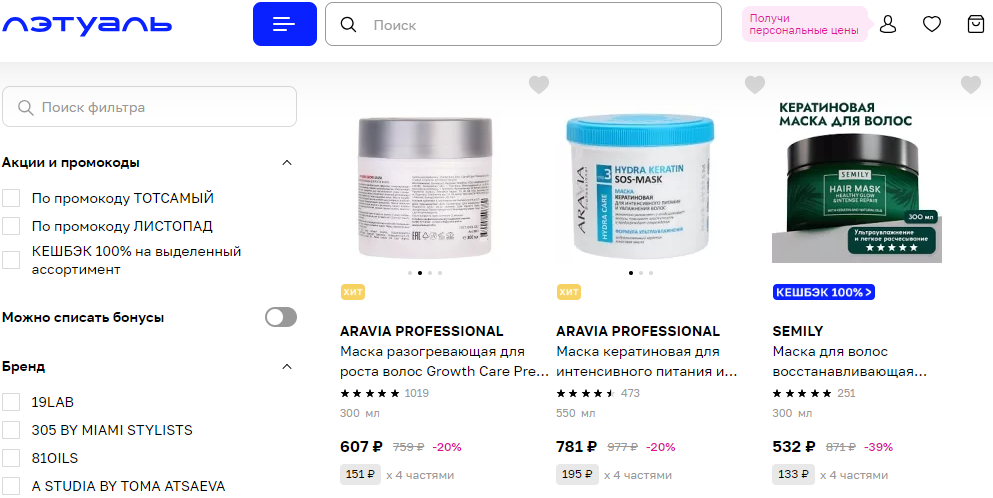Click the user profile icon
Image resolution: width=993 pixels, height=498 pixels.
[889, 25]
